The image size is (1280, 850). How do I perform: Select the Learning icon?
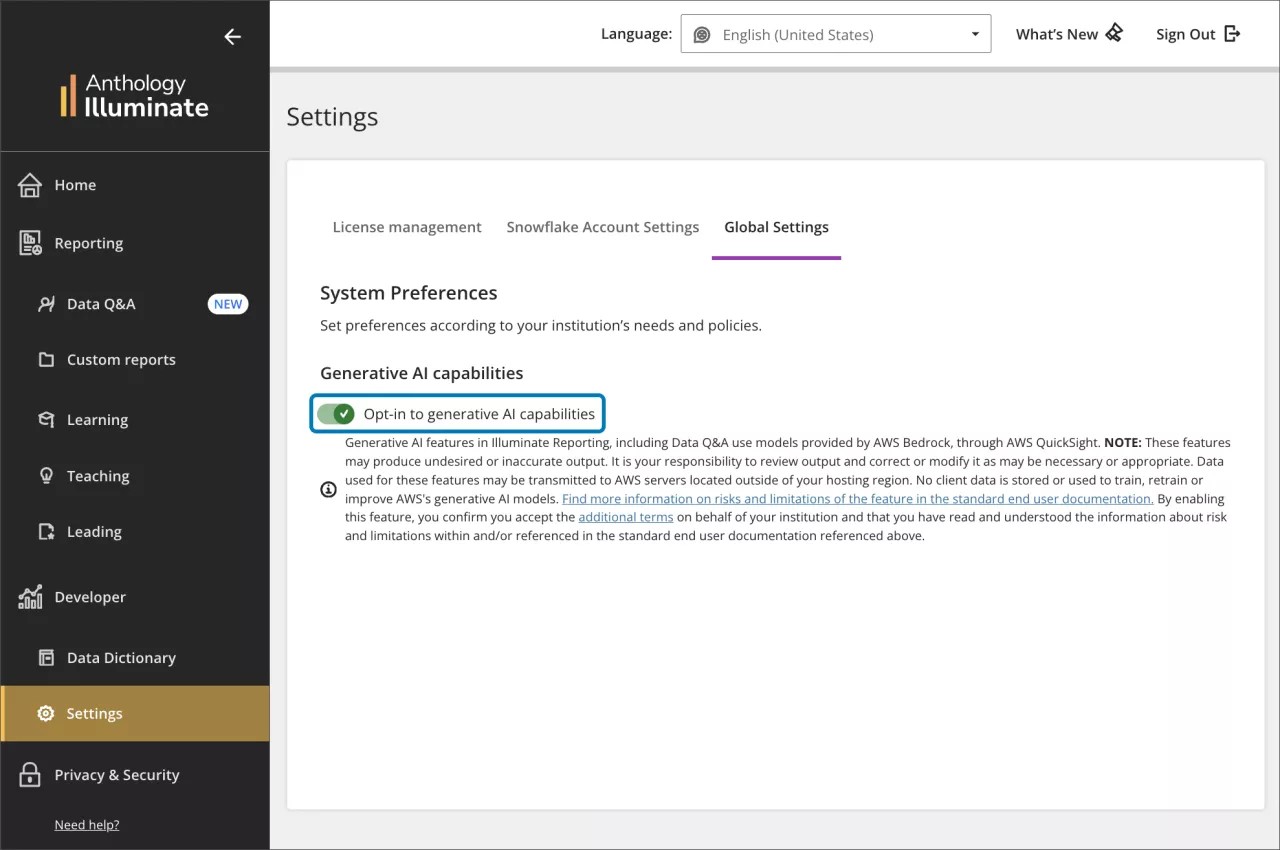47,419
